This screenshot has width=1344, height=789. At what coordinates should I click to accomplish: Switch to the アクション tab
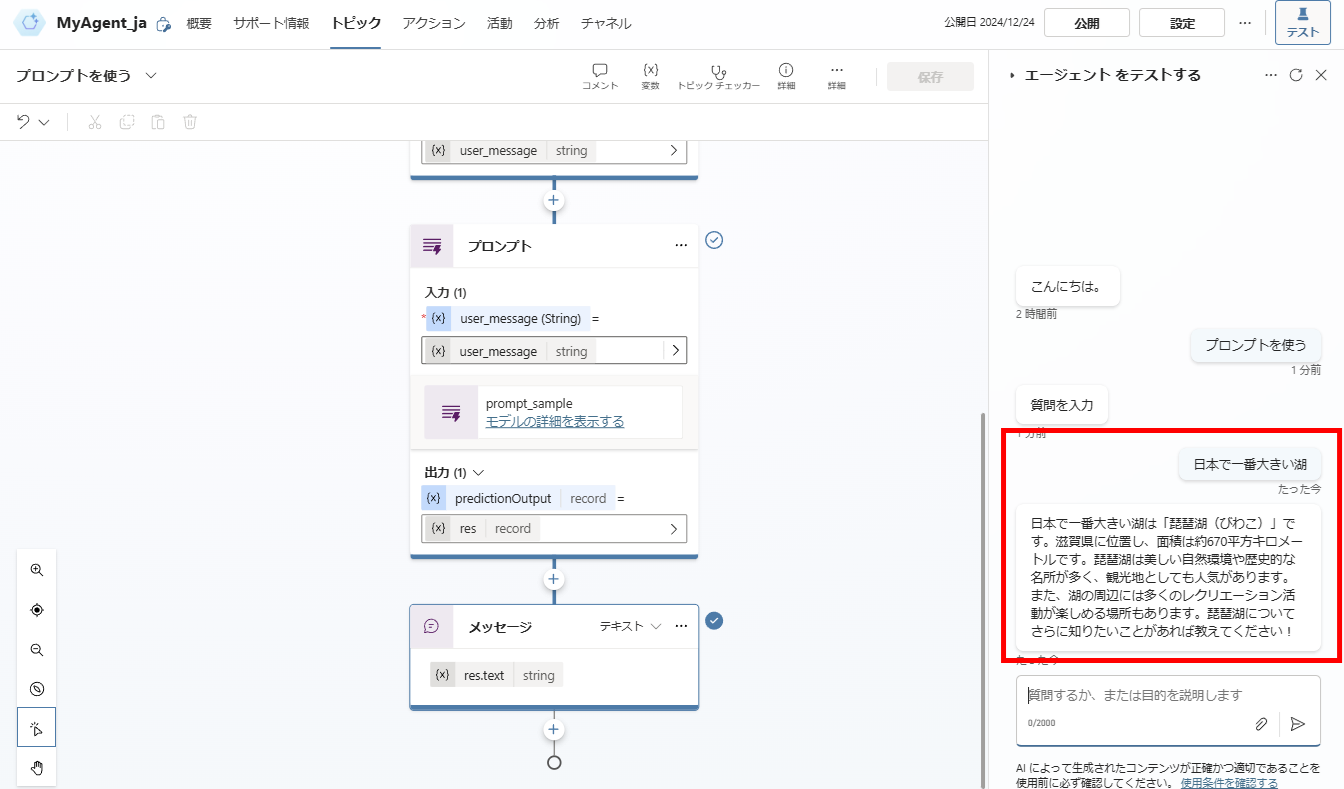tap(433, 22)
